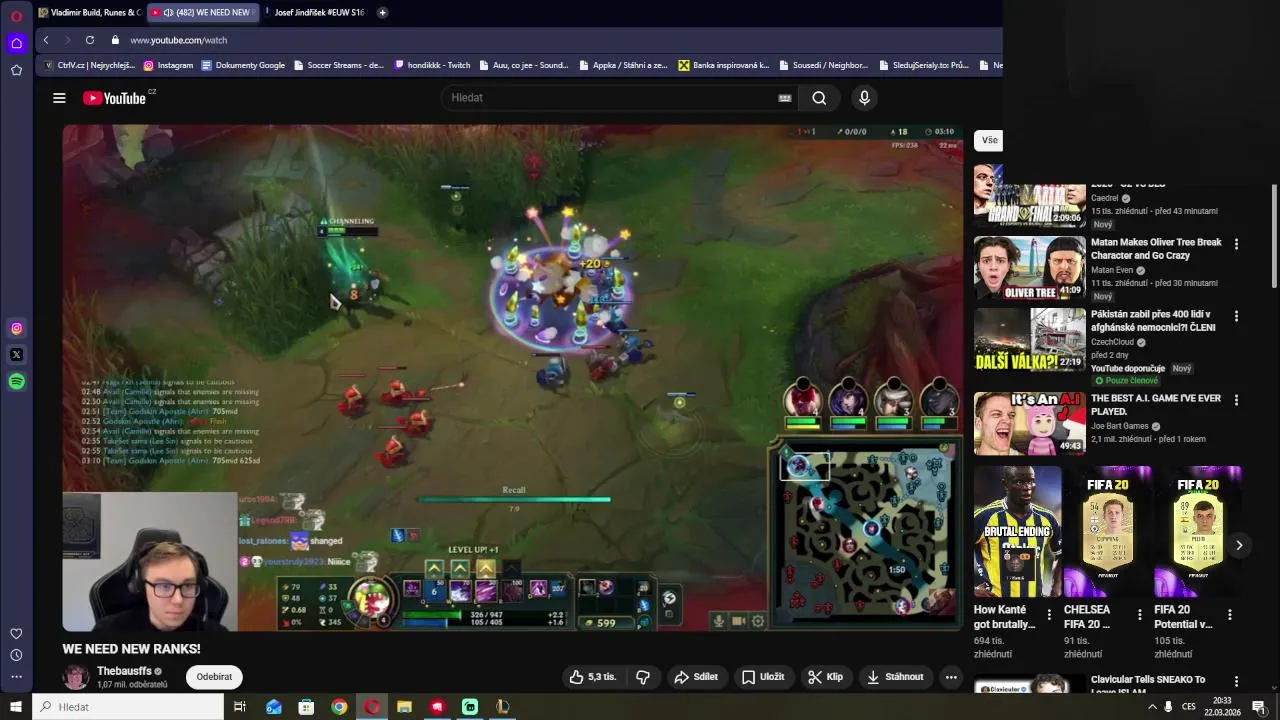Screen dimensions: 1280x720
Task: Share the video via Sdílet button
Action: (696, 677)
